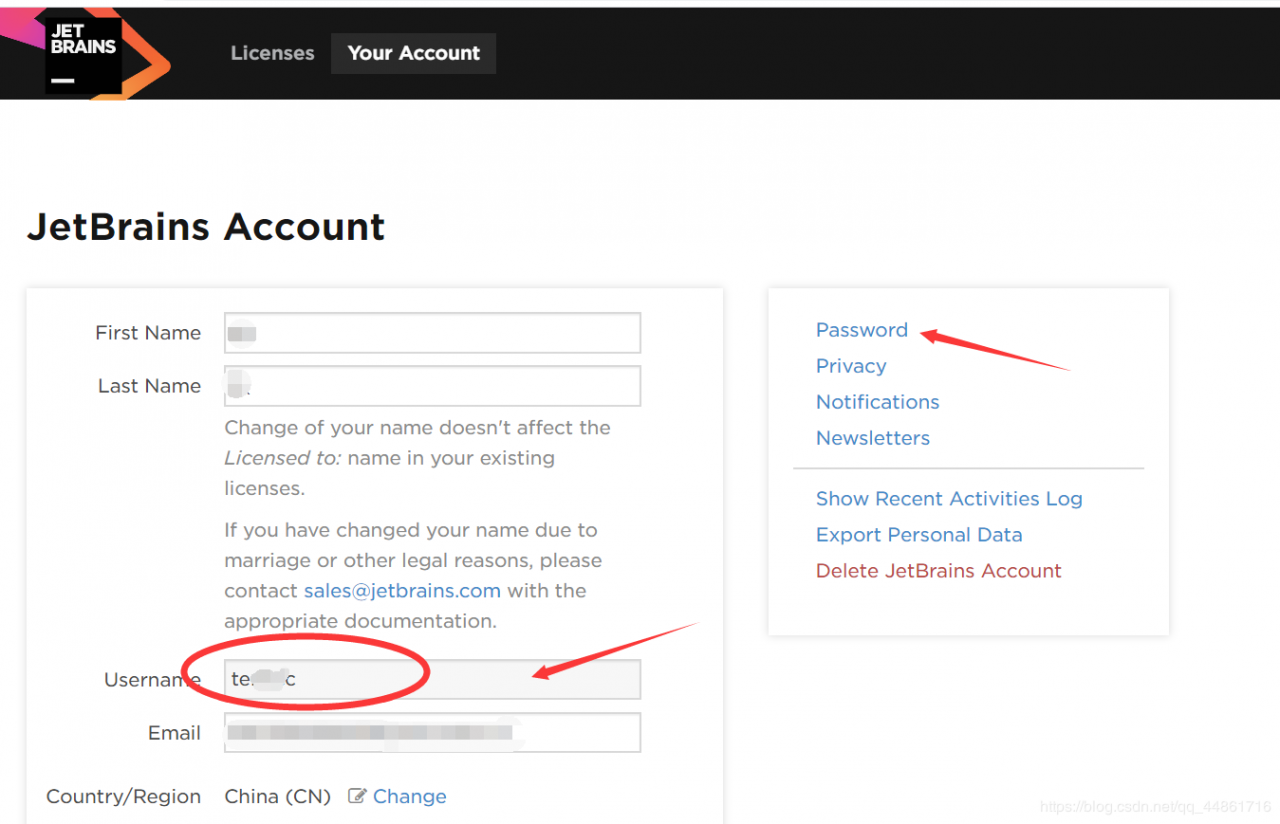Focus the Last Name input field
1280x824 pixels.
tap(432, 386)
